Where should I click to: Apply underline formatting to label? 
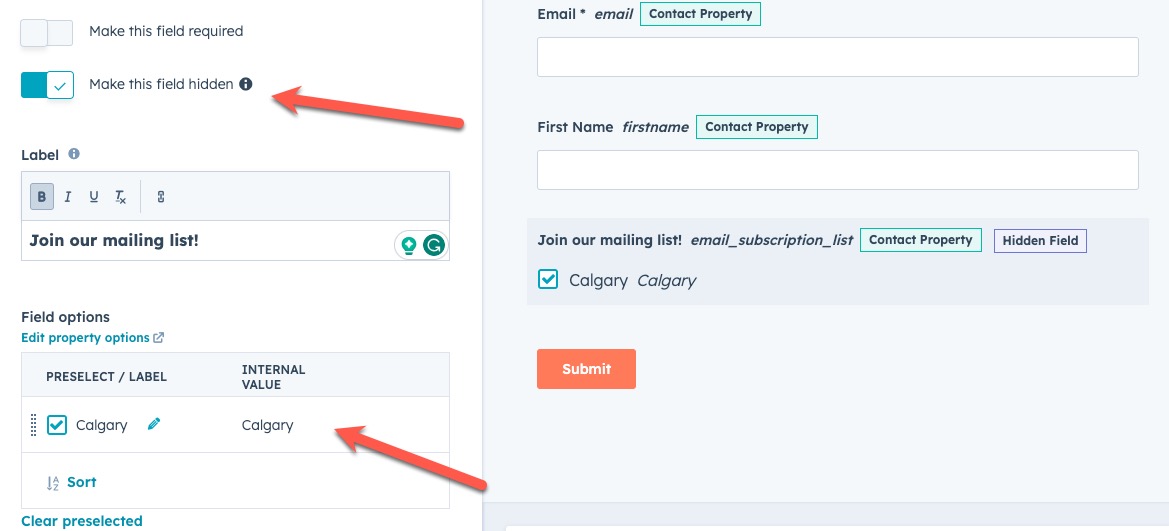pos(94,197)
